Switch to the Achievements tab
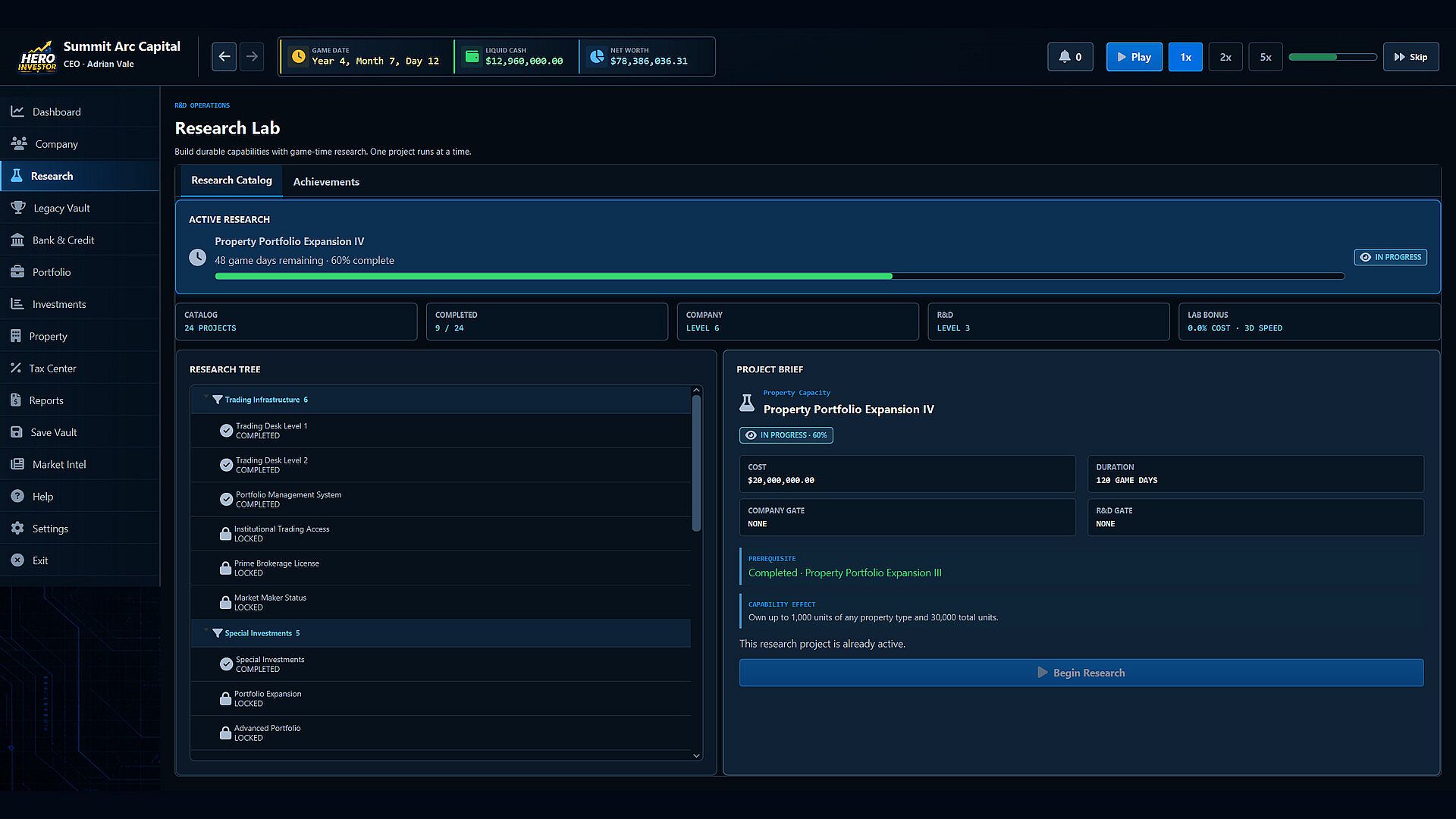The height and width of the screenshot is (819, 1456). (x=326, y=182)
